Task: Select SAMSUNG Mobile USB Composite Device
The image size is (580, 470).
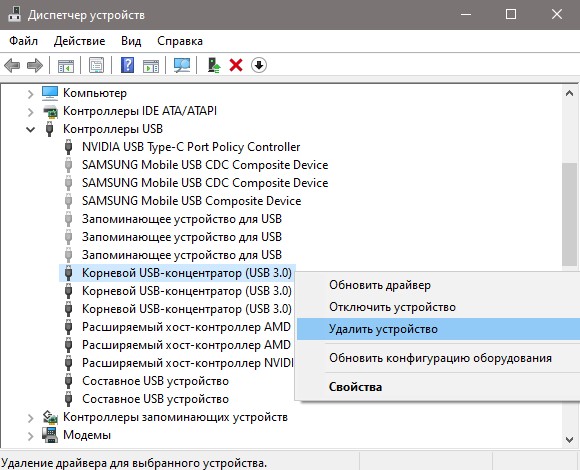Action: [191, 201]
